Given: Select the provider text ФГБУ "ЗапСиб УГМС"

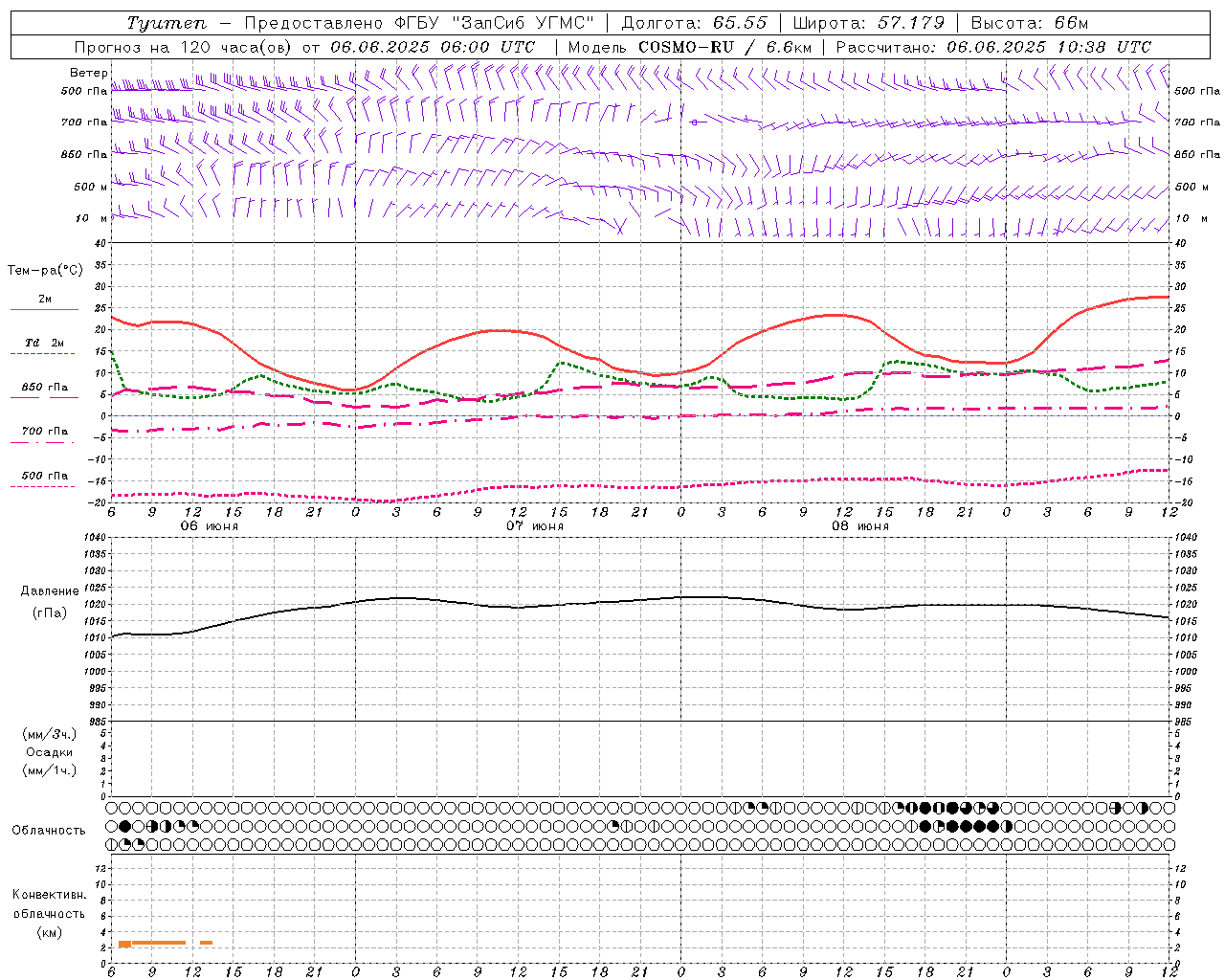Looking at the screenshot, I should tap(496, 23).
